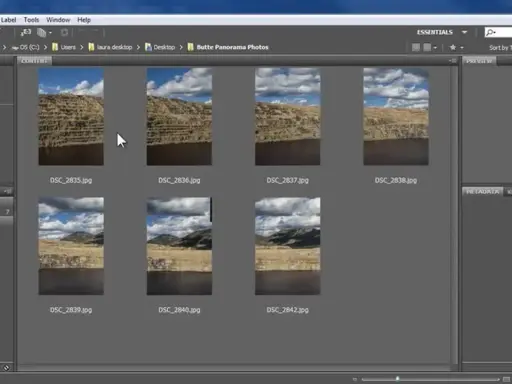The height and width of the screenshot is (384, 512).
Task: Click the DSC_2835.jpg filename label
Action: 71,180
